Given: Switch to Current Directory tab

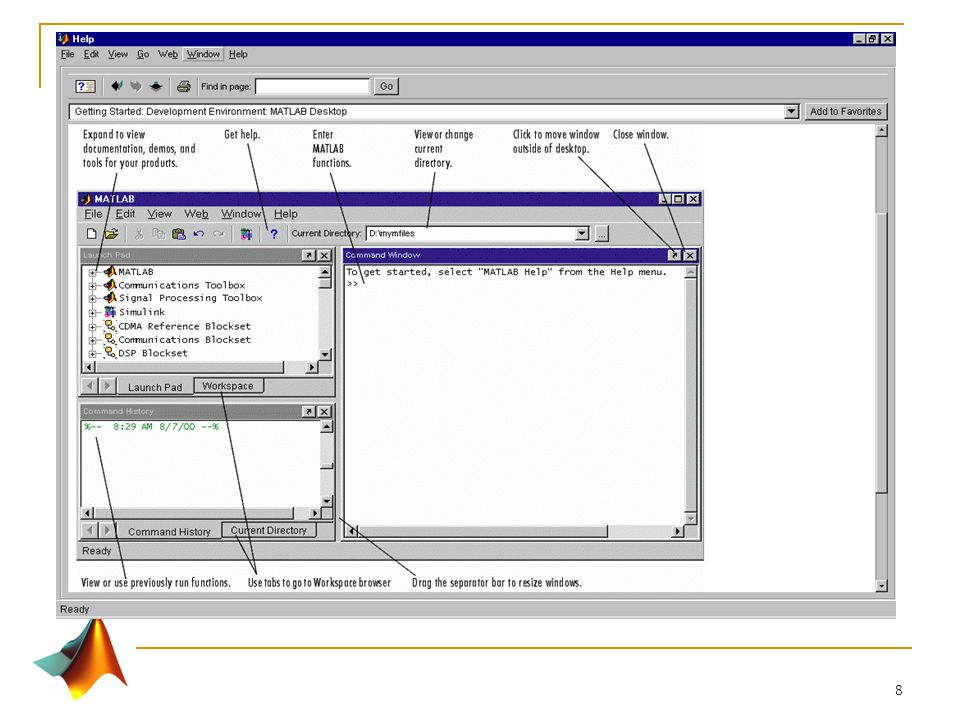Looking at the screenshot, I should (x=269, y=530).
